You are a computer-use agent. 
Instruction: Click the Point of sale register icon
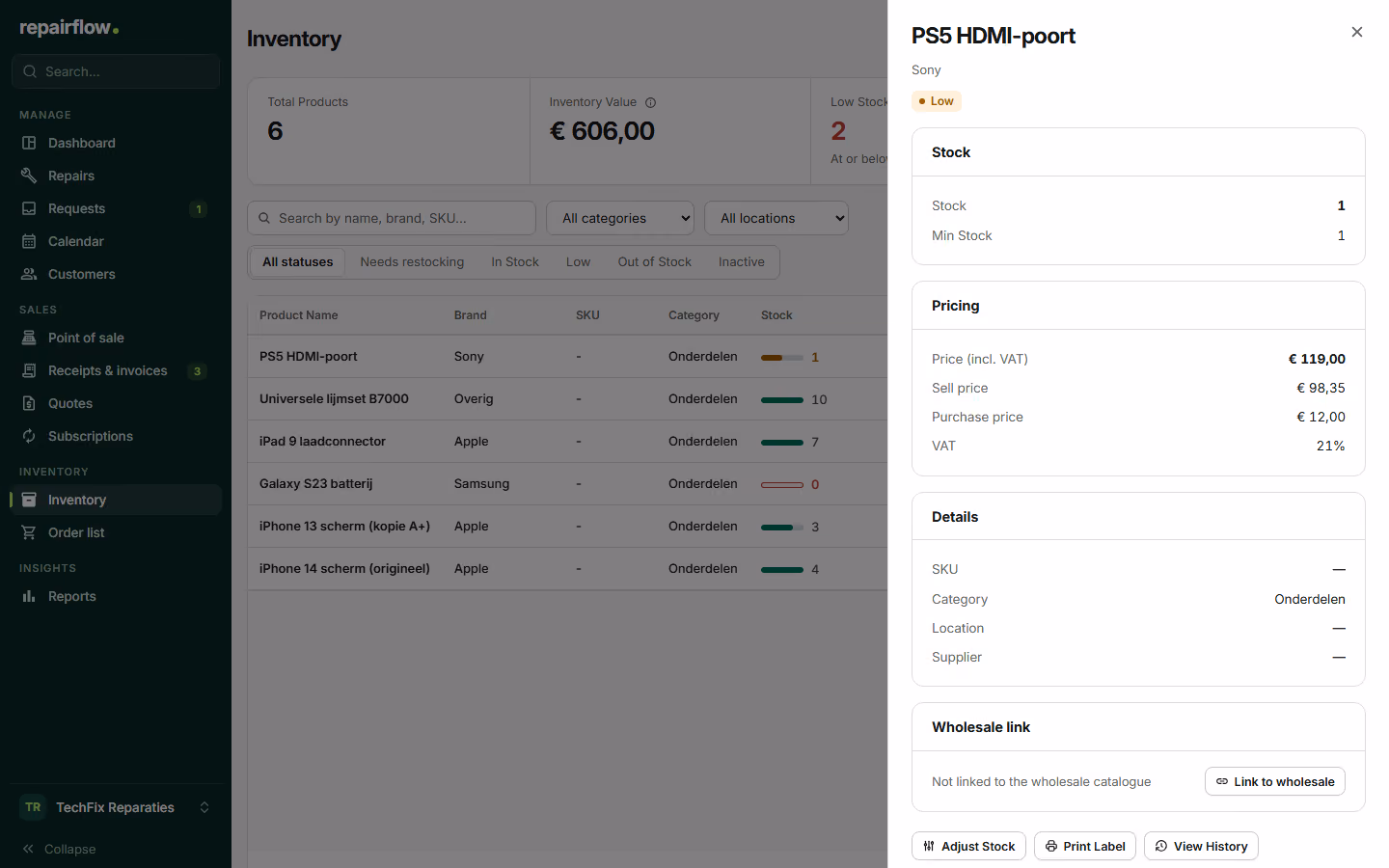[x=29, y=338]
